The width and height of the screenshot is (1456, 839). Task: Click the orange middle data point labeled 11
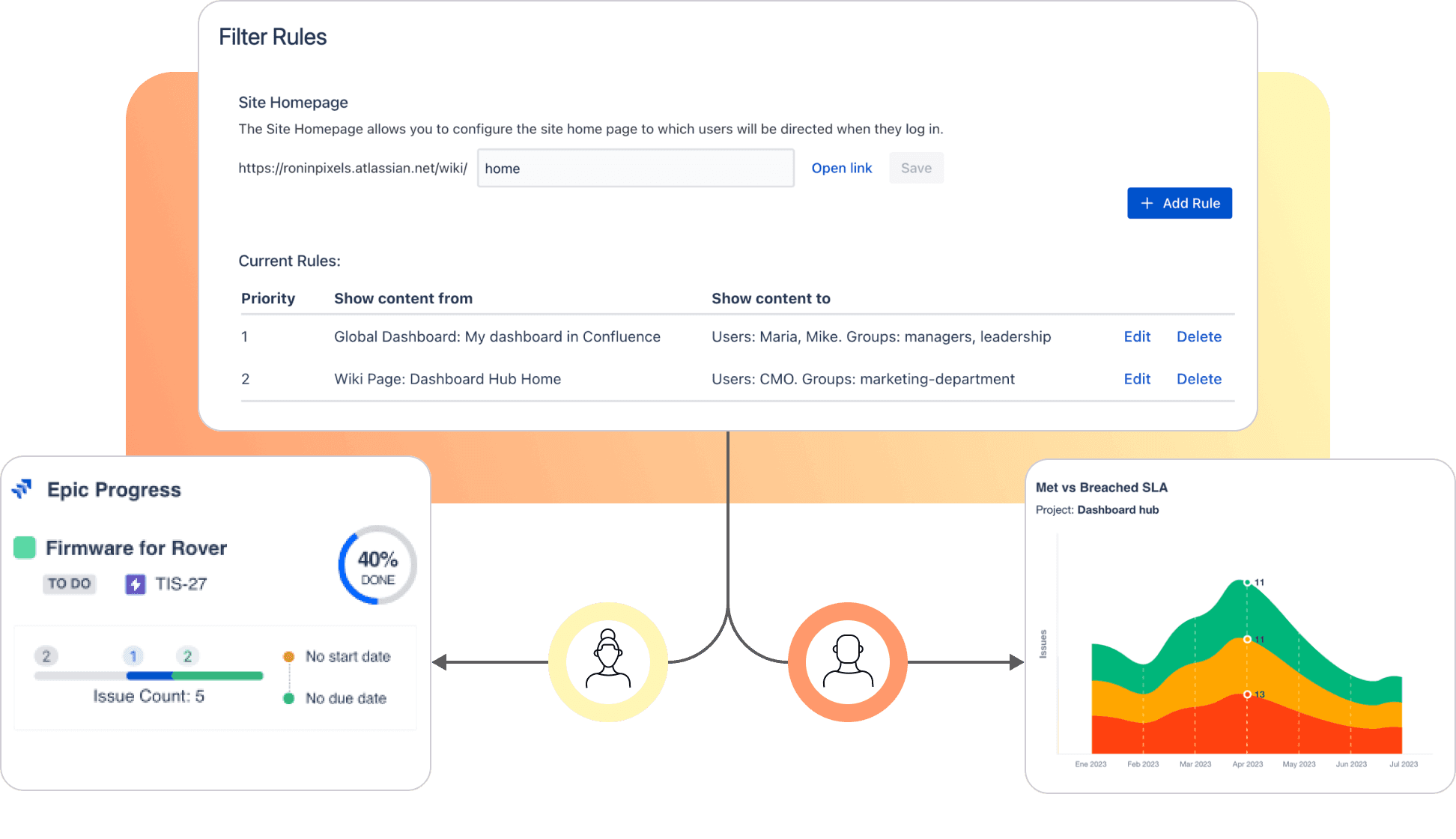(1247, 639)
